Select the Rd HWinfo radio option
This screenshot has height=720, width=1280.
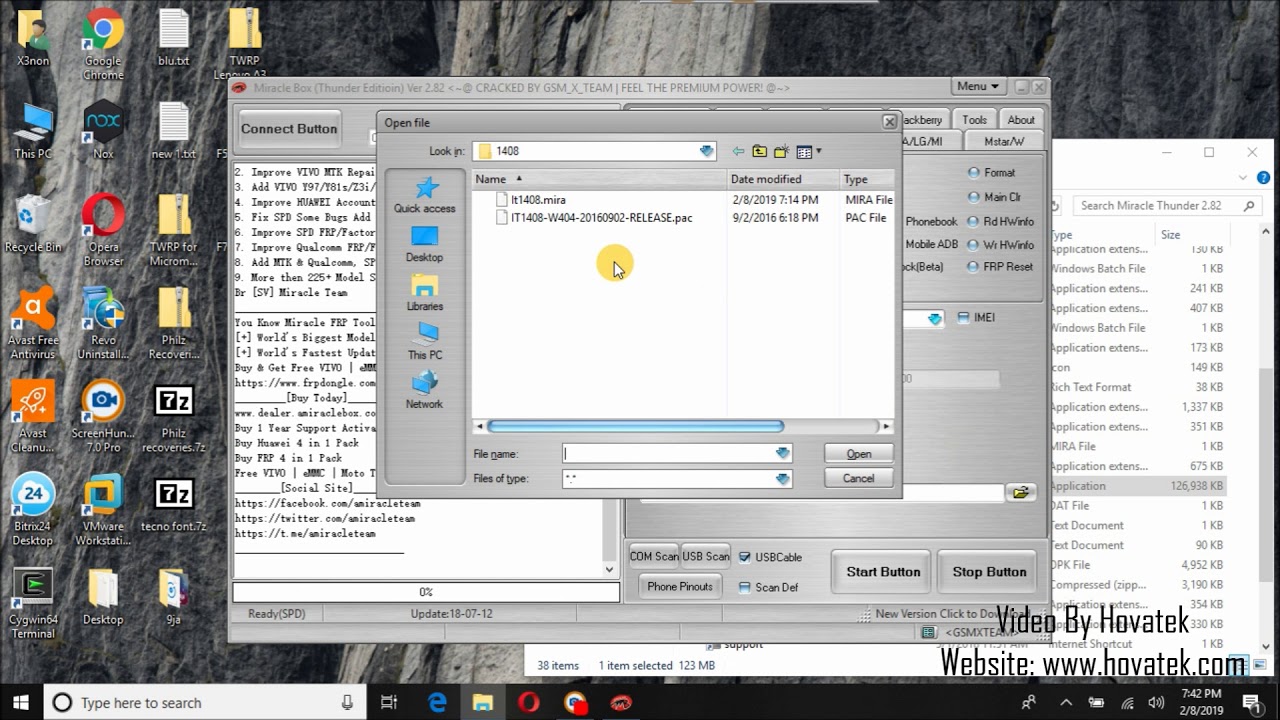(x=1000, y=221)
